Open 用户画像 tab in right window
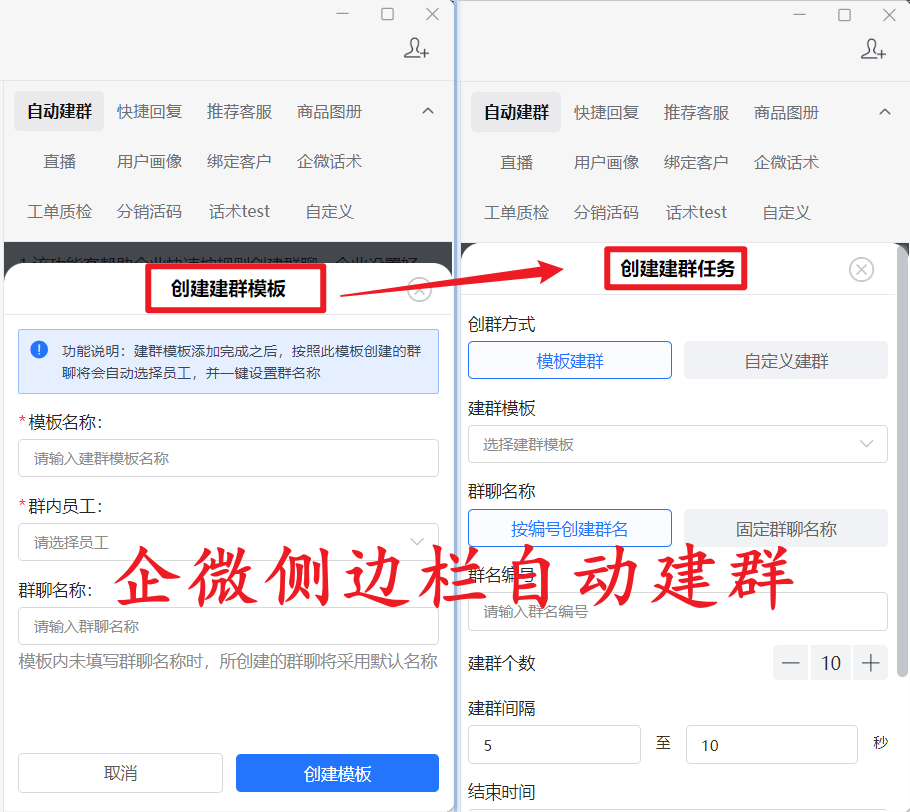This screenshot has height=812, width=910. 606,162
